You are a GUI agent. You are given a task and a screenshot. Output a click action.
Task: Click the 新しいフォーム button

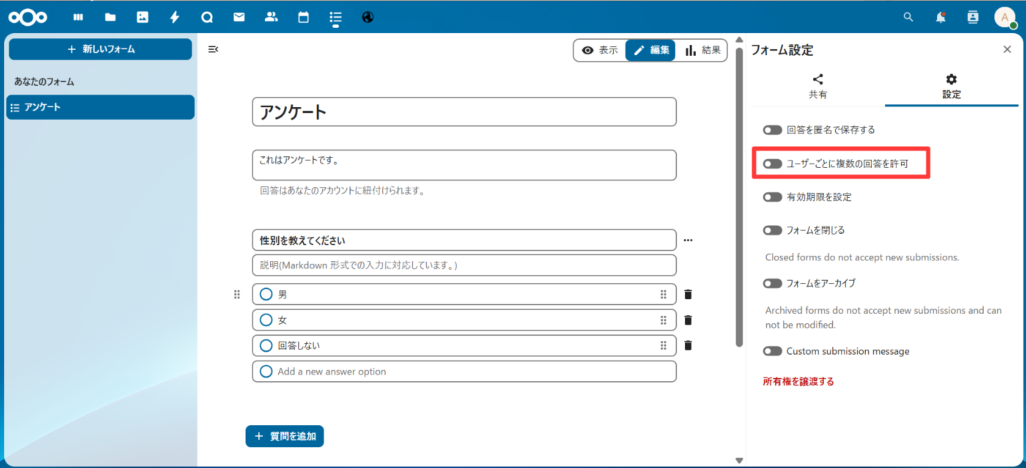coord(100,49)
